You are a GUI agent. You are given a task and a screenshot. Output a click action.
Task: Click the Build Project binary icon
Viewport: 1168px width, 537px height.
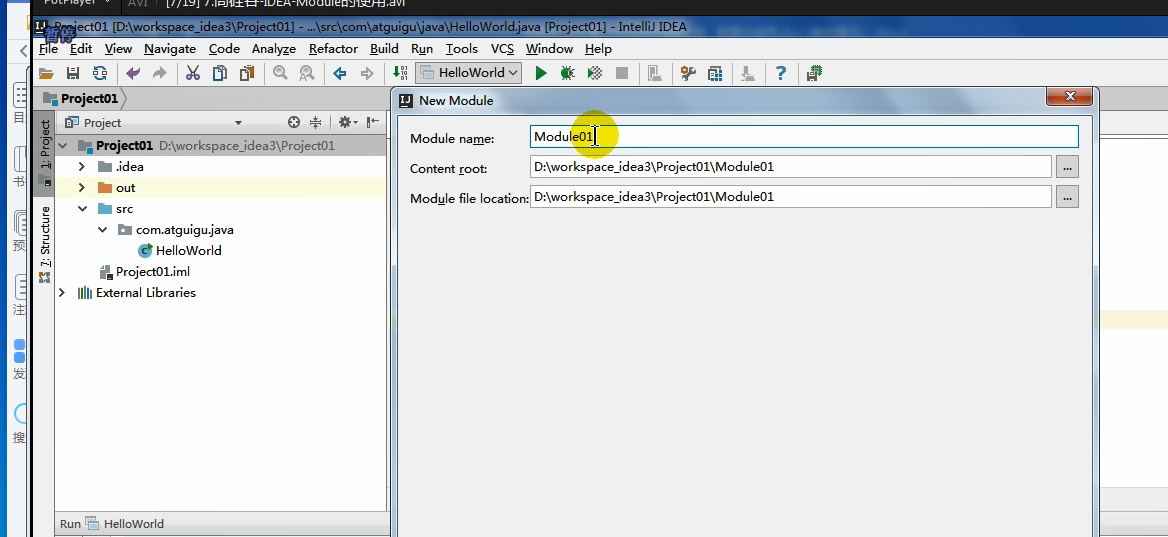(x=400, y=73)
